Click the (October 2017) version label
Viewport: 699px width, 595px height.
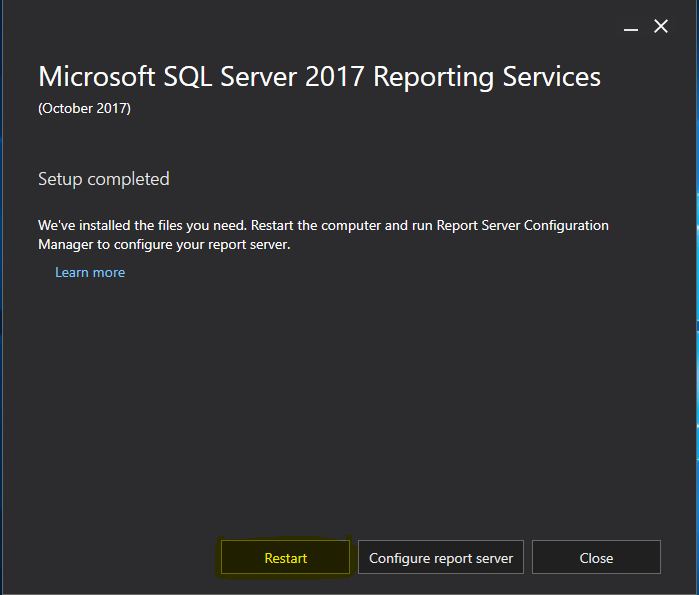click(84, 108)
